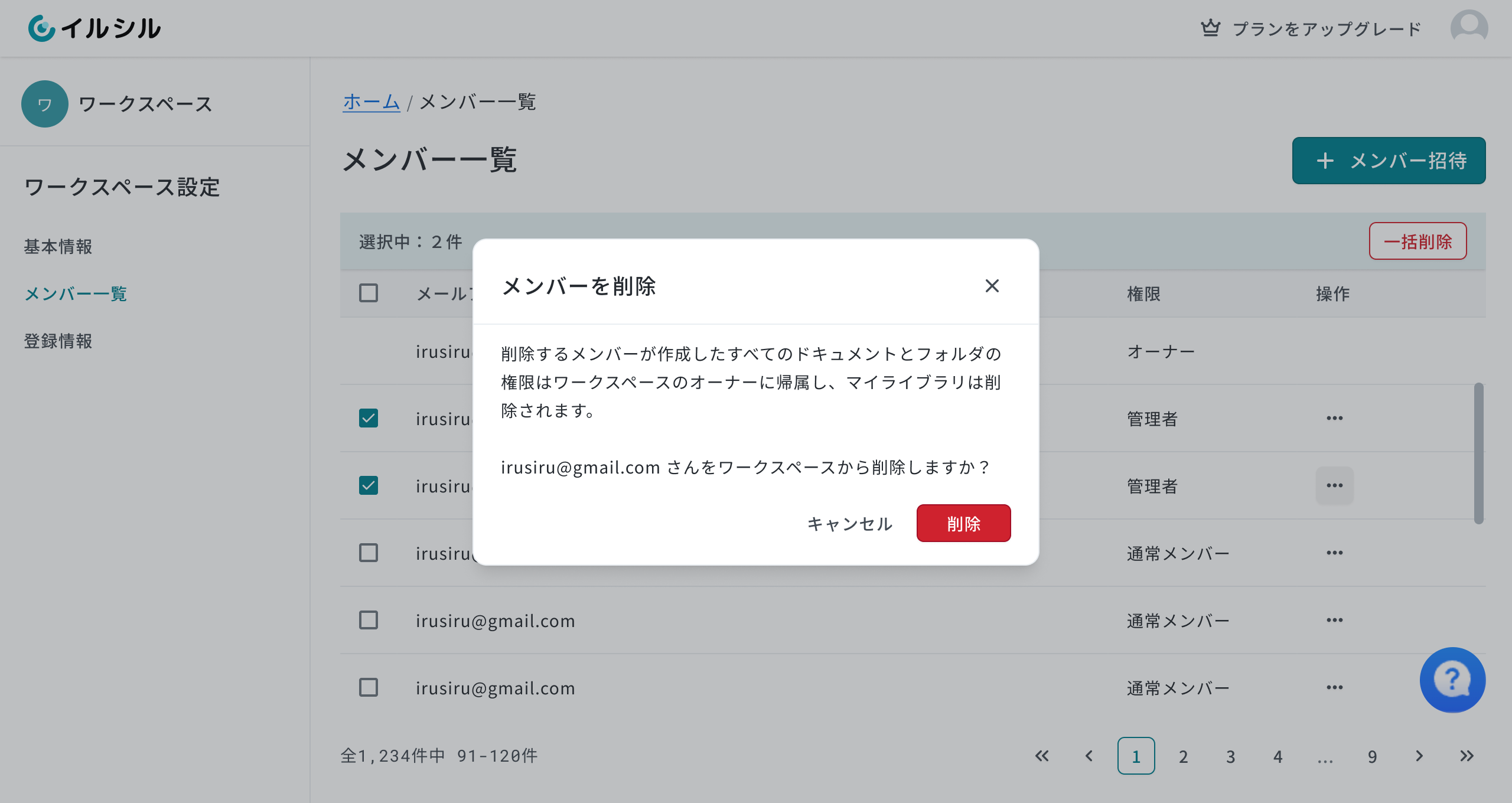Click キャンセル in the dialog
1512x803 pixels.
point(850,523)
